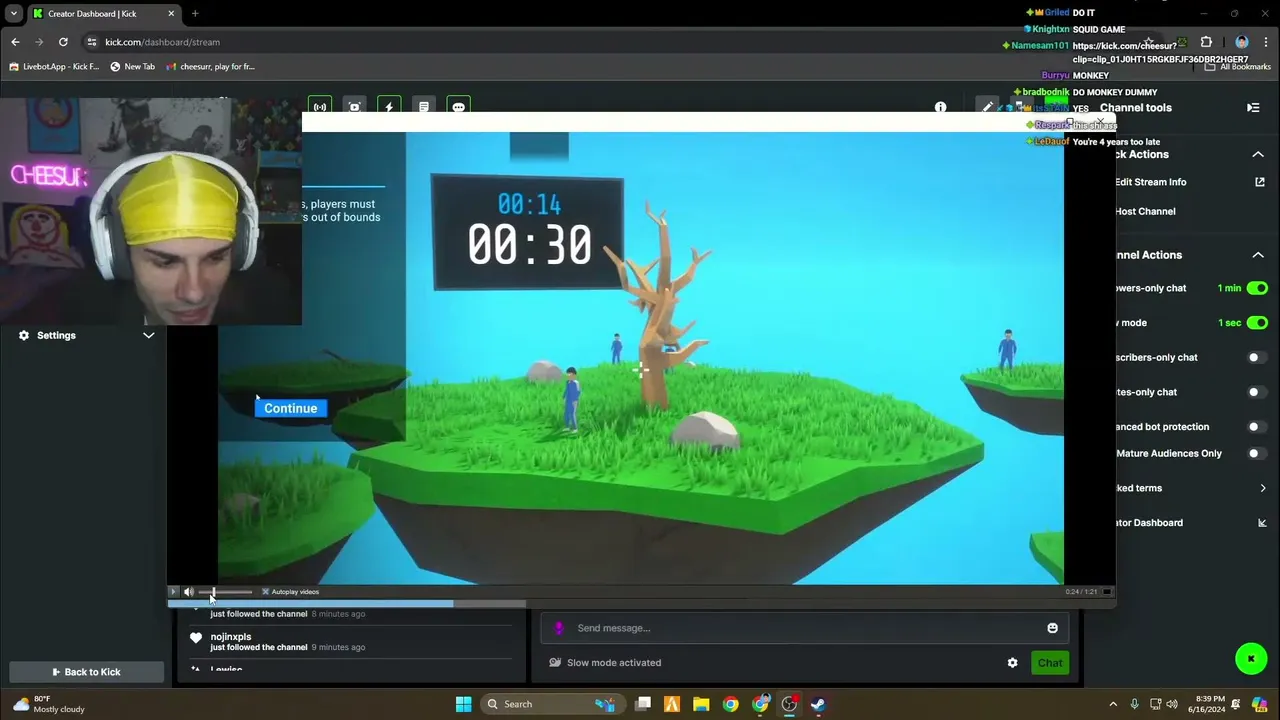Open the Chrome profile avatar
This screenshot has width=1280, height=720.
click(1242, 42)
